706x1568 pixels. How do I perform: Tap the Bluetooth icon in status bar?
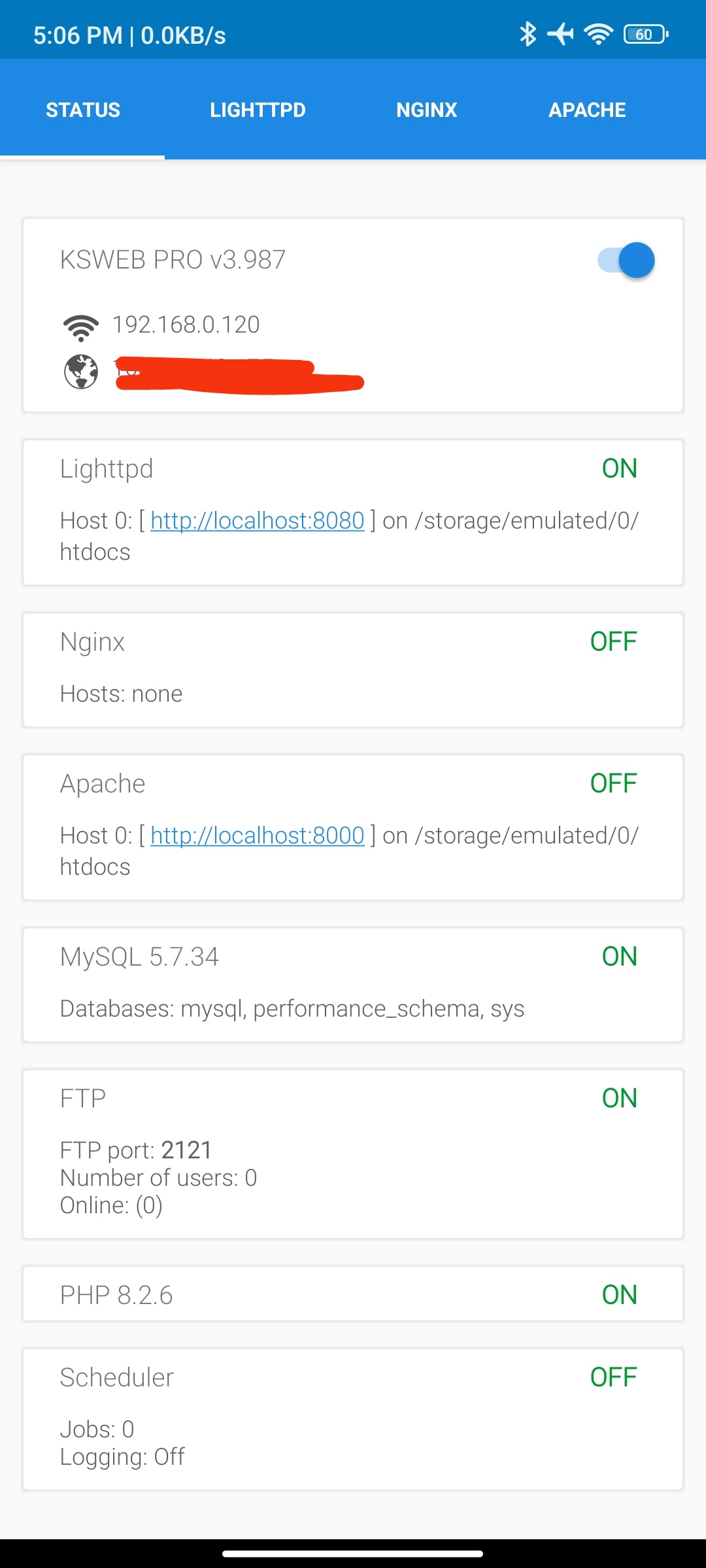pos(528,34)
